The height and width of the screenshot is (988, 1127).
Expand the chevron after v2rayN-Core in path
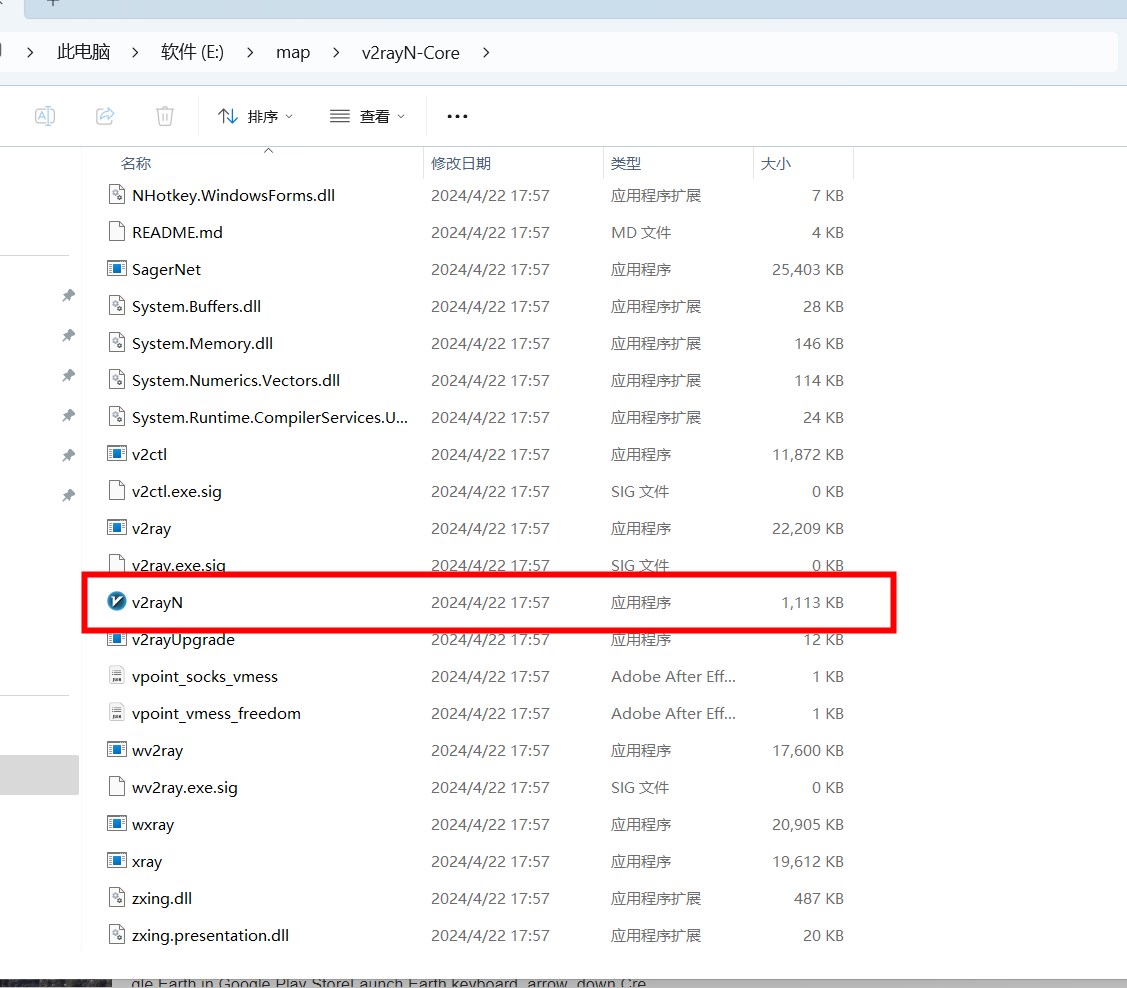[x=486, y=52]
